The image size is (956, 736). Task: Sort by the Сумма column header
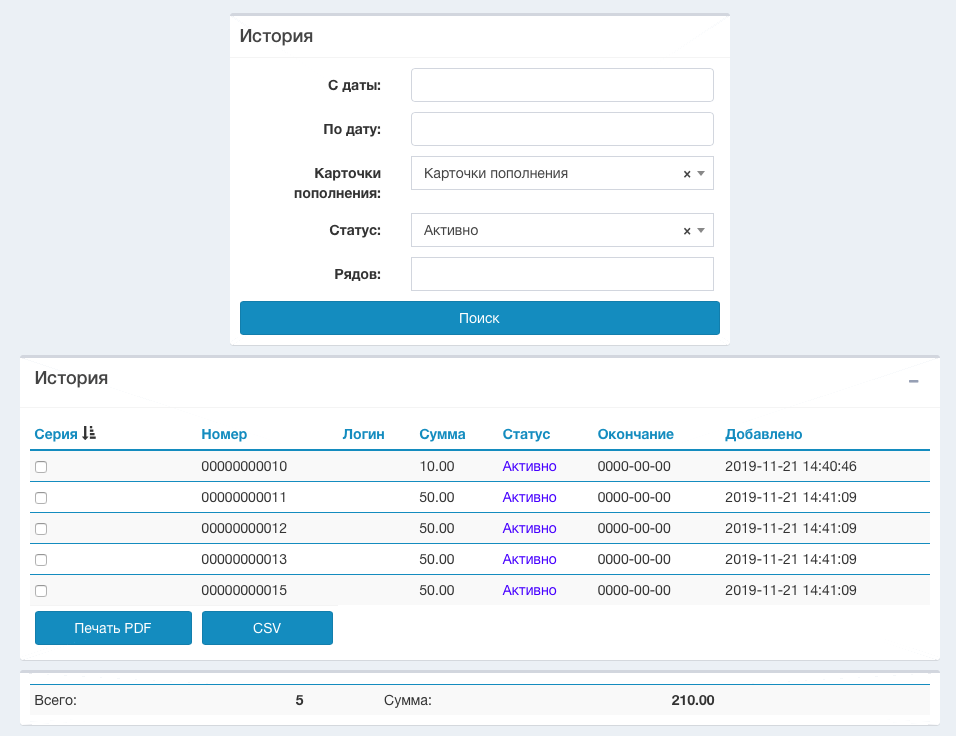(442, 434)
